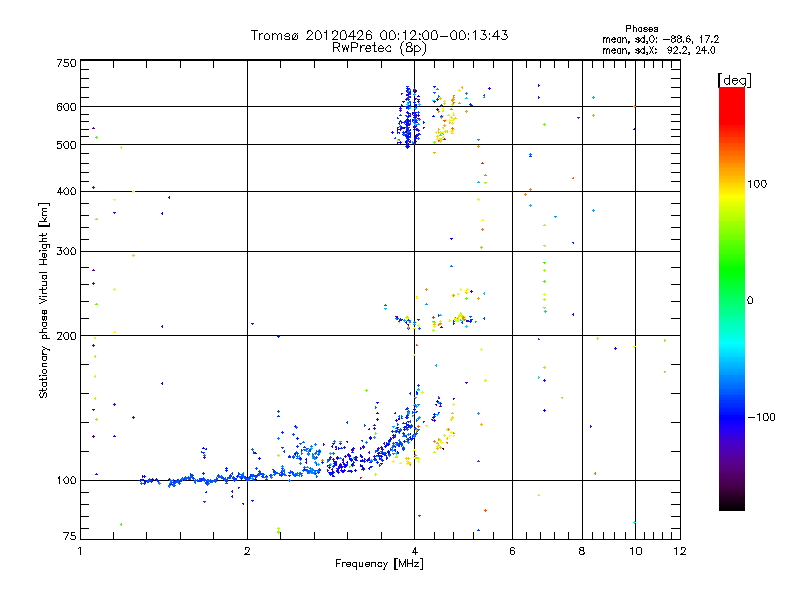Click the Stationary phase Virtual Height [km] label
This screenshot has width=800, height=600.
[43, 301]
